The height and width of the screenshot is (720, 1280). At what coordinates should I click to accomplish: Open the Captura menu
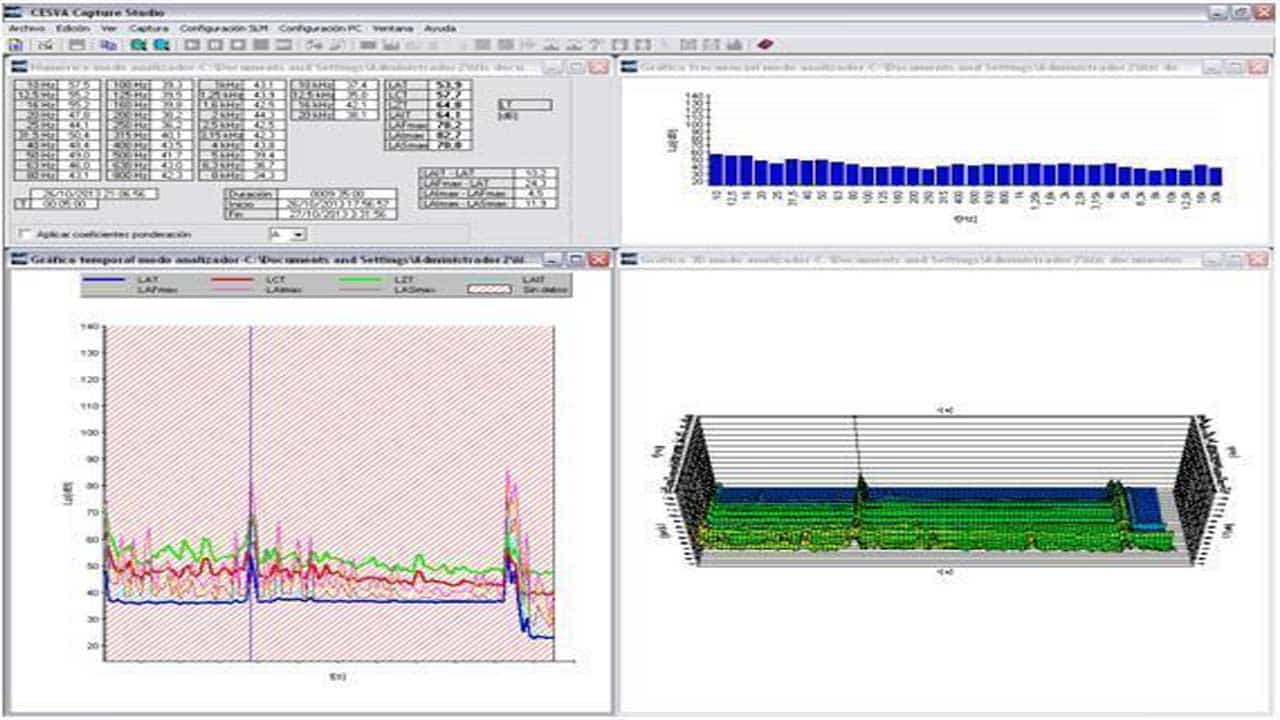(148, 28)
